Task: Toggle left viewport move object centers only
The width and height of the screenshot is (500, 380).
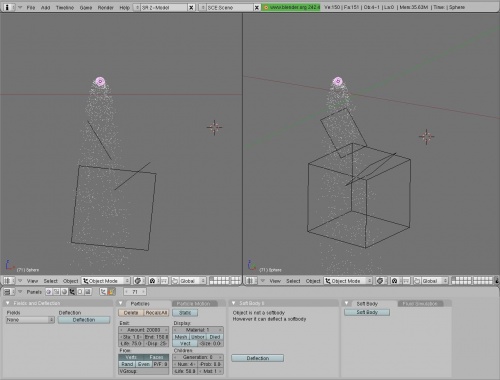Action: [x=164, y=281]
